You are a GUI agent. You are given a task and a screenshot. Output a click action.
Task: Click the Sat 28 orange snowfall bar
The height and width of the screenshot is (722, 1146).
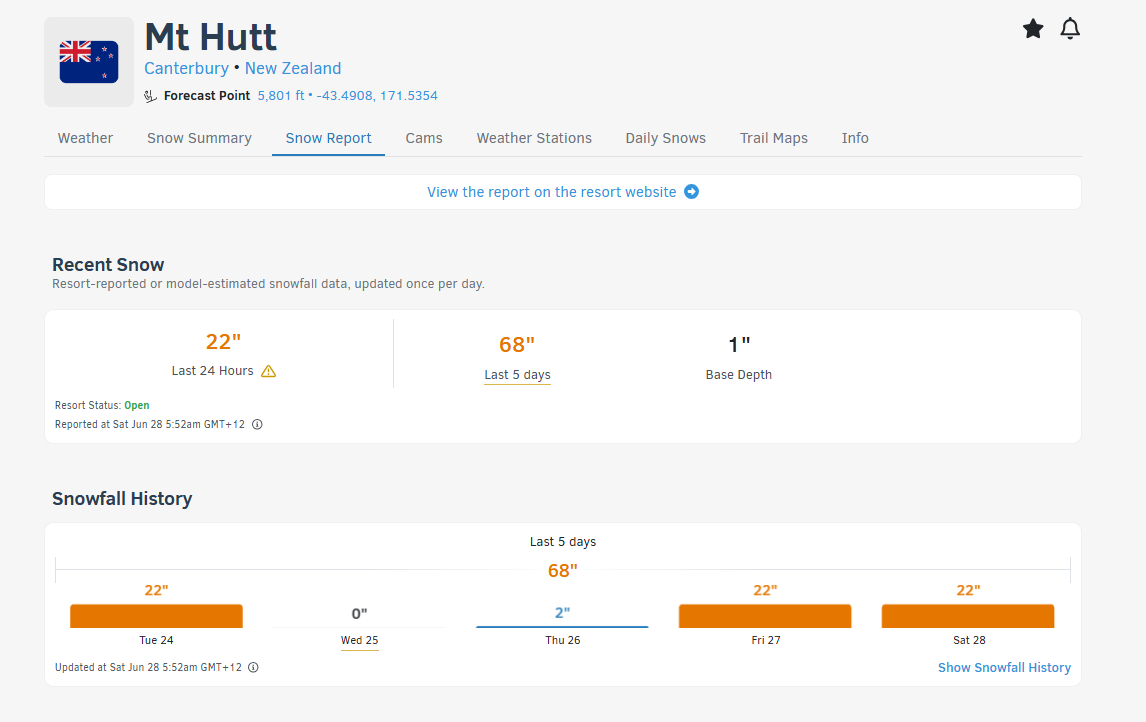(x=968, y=616)
